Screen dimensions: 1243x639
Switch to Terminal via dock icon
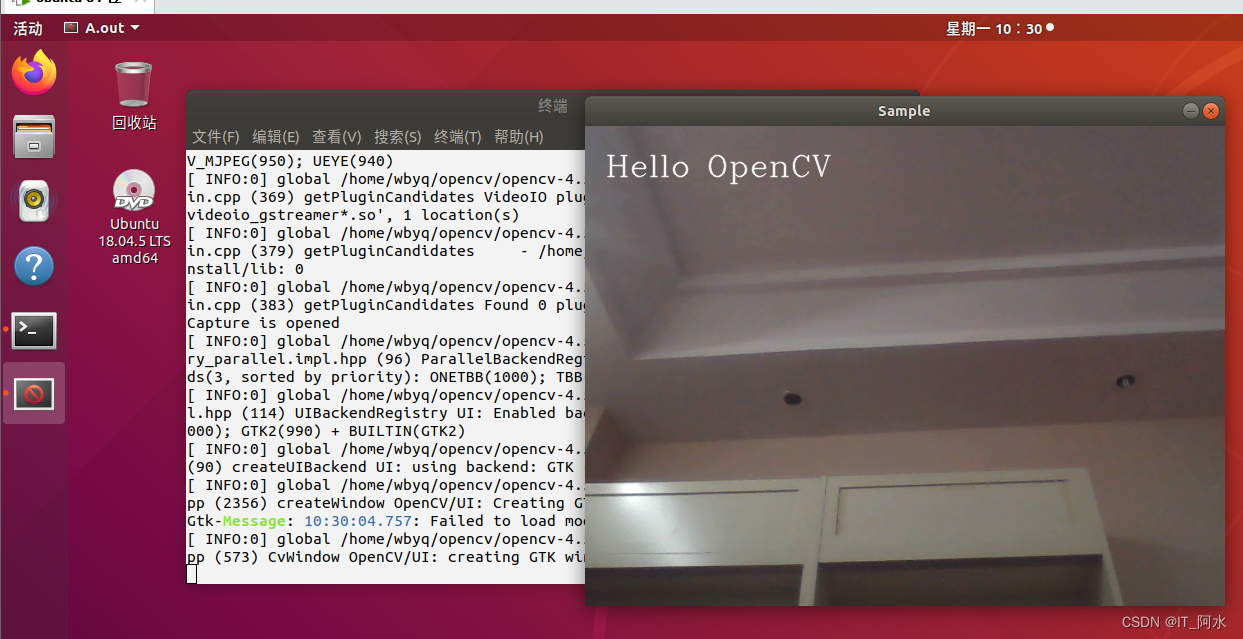click(34, 331)
